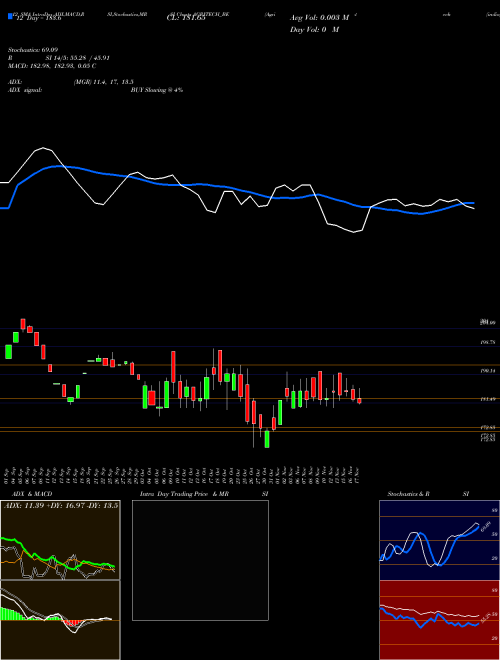Click the 181.49 price level label
This screenshot has height=660, width=500.
[x=488, y=399]
